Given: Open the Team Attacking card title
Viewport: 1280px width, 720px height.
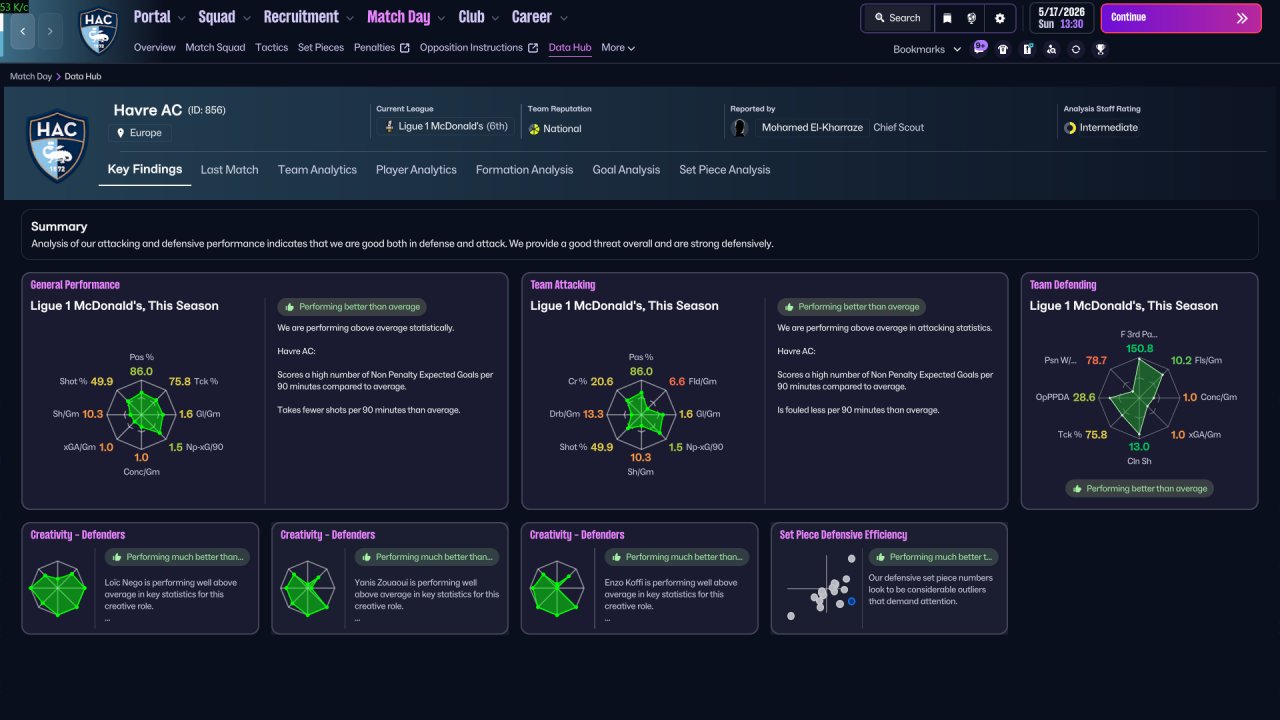Looking at the screenshot, I should point(563,285).
